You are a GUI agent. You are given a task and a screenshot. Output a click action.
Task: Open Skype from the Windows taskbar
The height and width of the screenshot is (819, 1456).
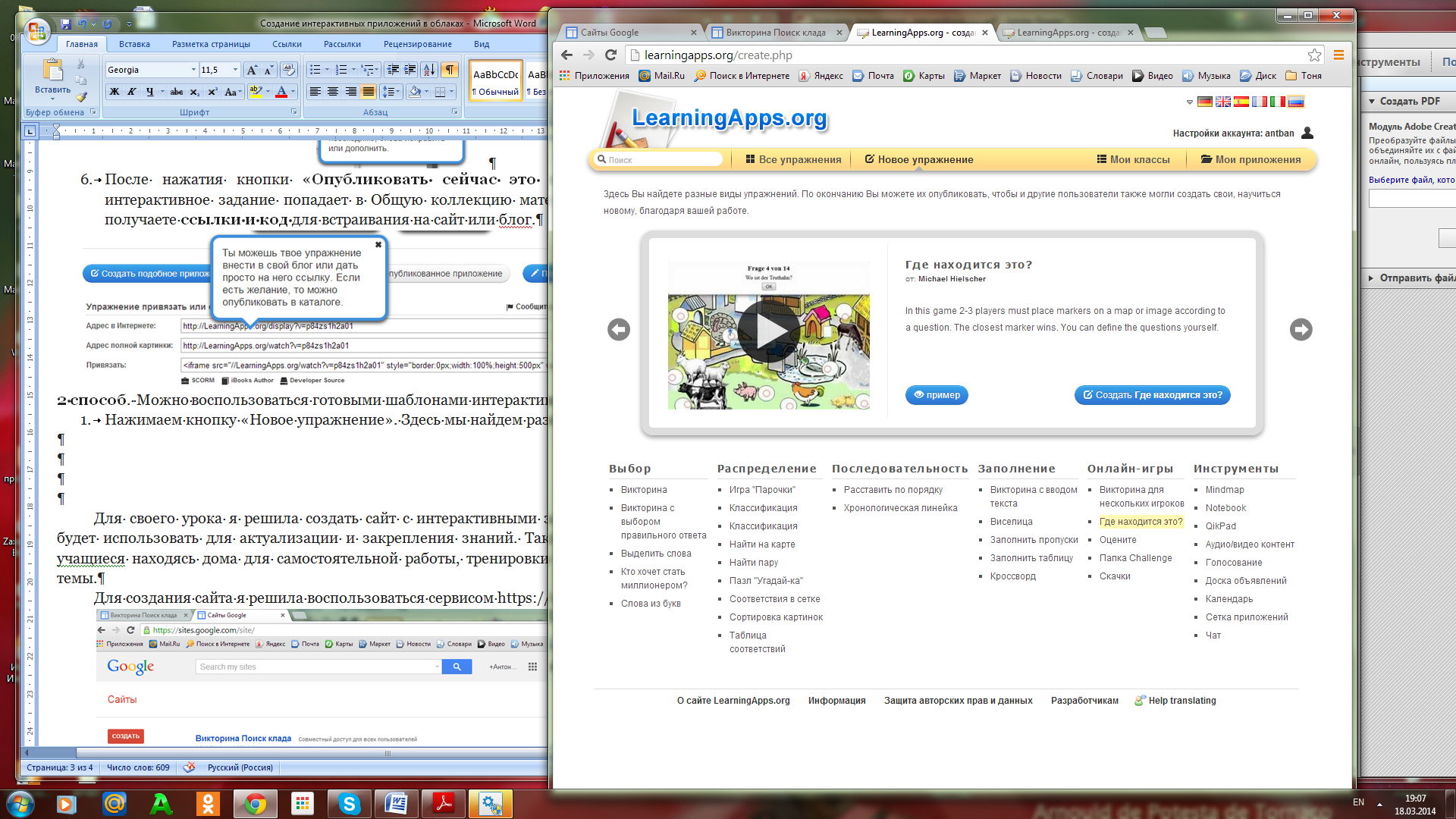click(x=349, y=804)
